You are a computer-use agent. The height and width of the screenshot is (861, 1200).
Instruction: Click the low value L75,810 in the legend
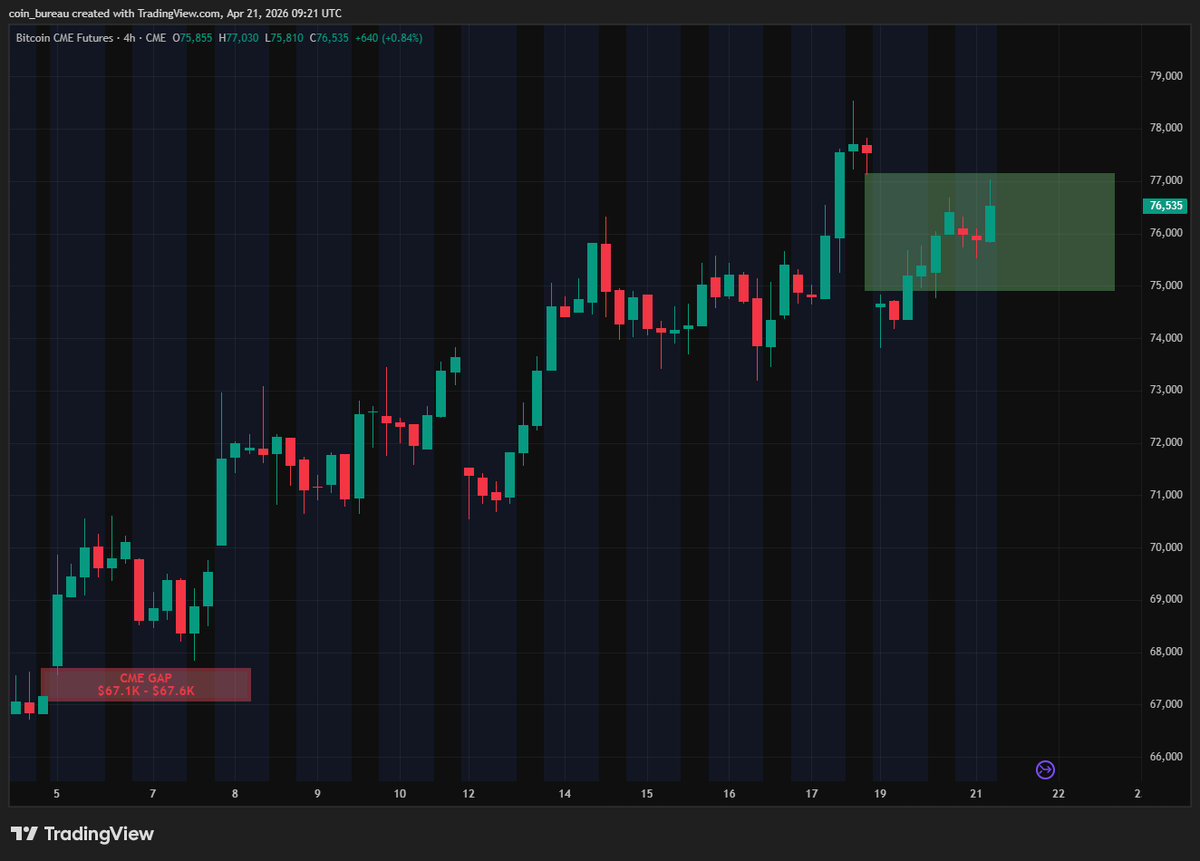tap(284, 38)
